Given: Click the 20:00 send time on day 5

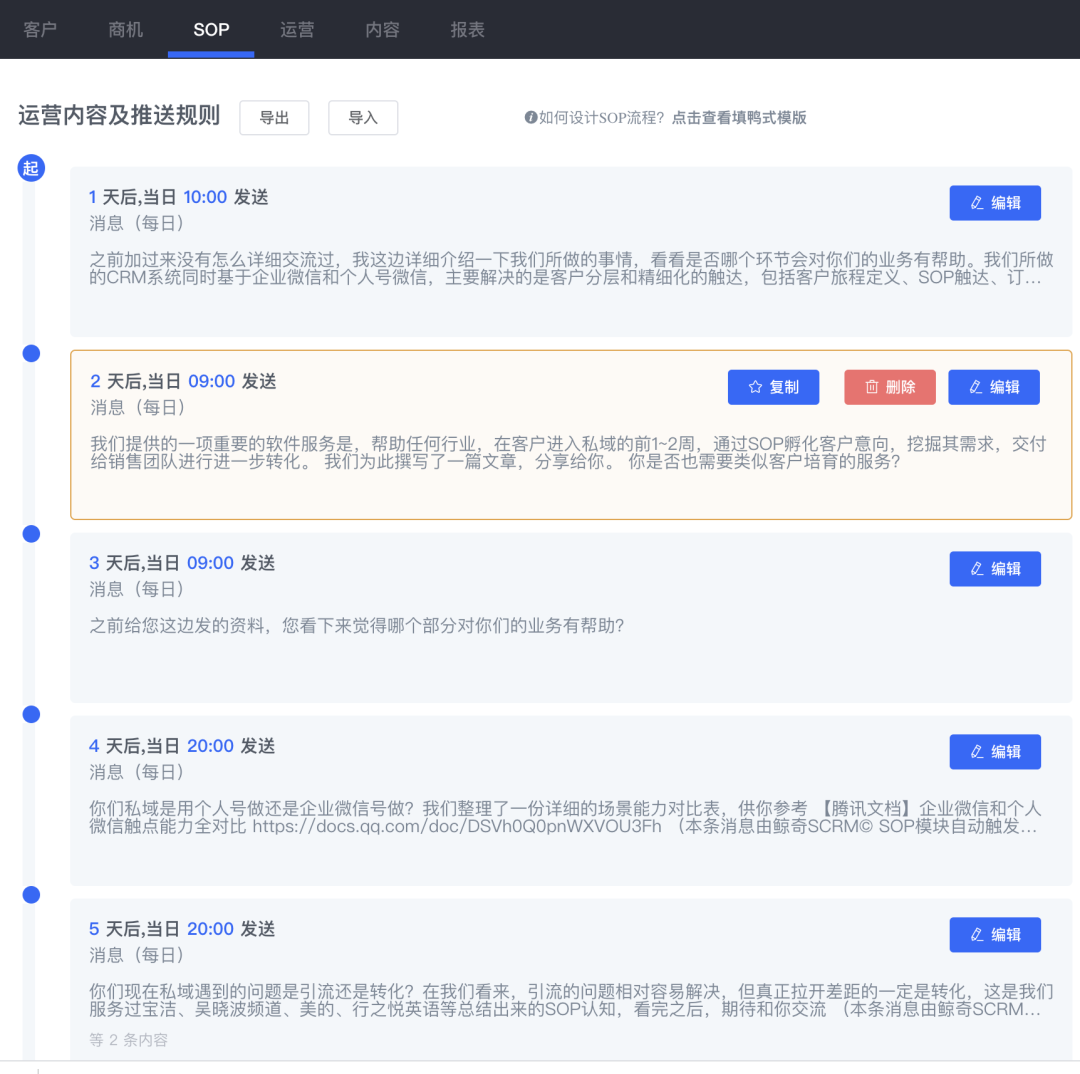Looking at the screenshot, I should point(210,929).
